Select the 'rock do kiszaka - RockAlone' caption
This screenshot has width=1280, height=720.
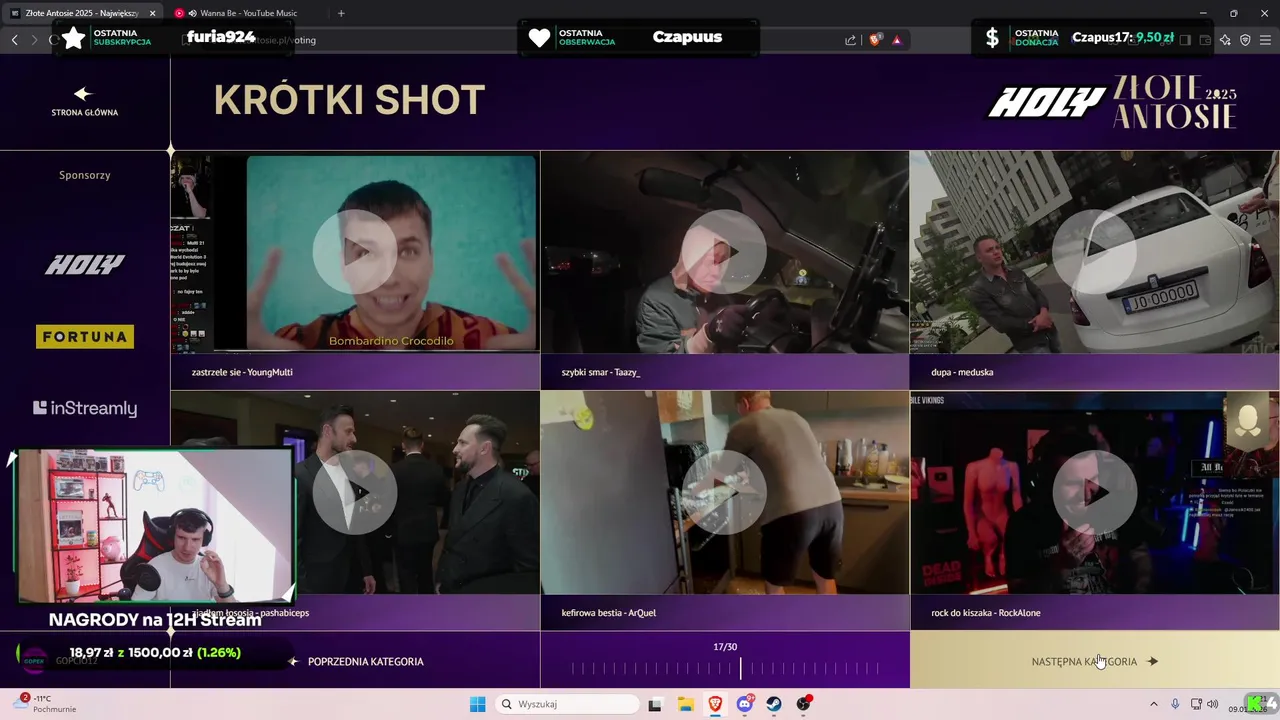point(985,612)
